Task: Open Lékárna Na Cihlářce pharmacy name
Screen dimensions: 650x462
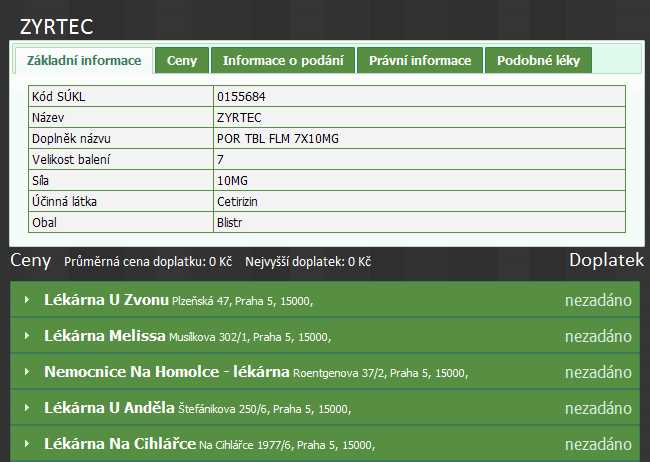Action: [x=120, y=444]
